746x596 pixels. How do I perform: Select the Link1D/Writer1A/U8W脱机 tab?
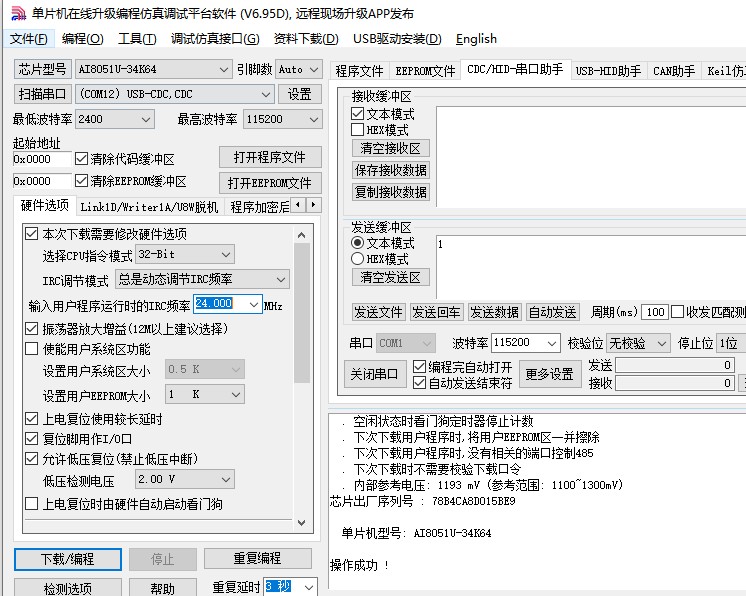point(149,207)
